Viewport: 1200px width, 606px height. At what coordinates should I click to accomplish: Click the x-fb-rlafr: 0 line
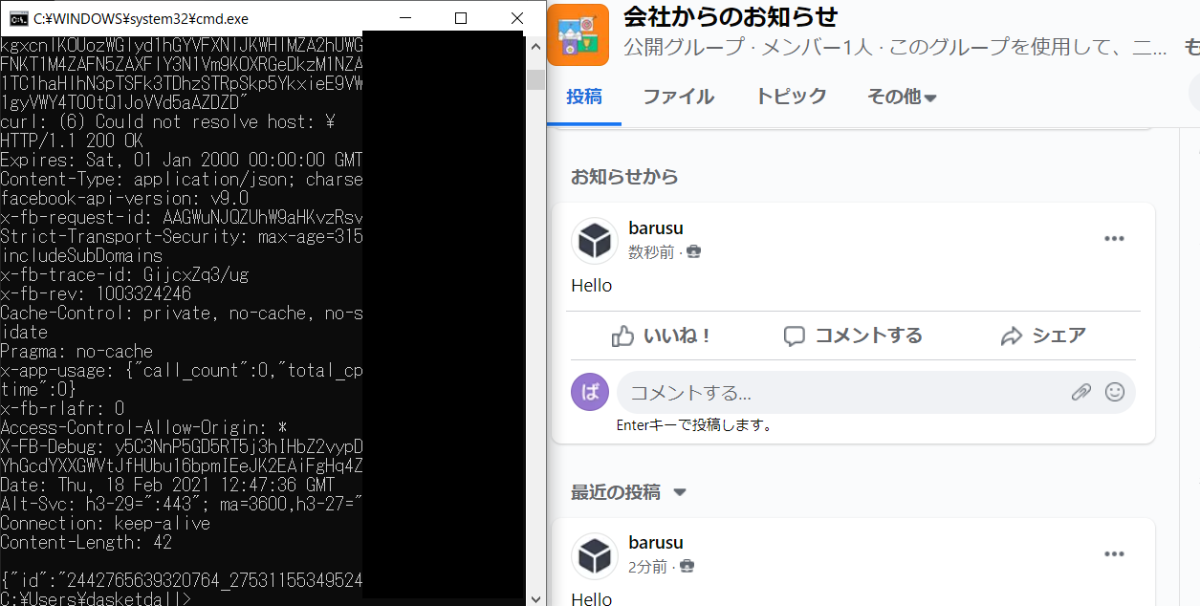(x=62, y=408)
